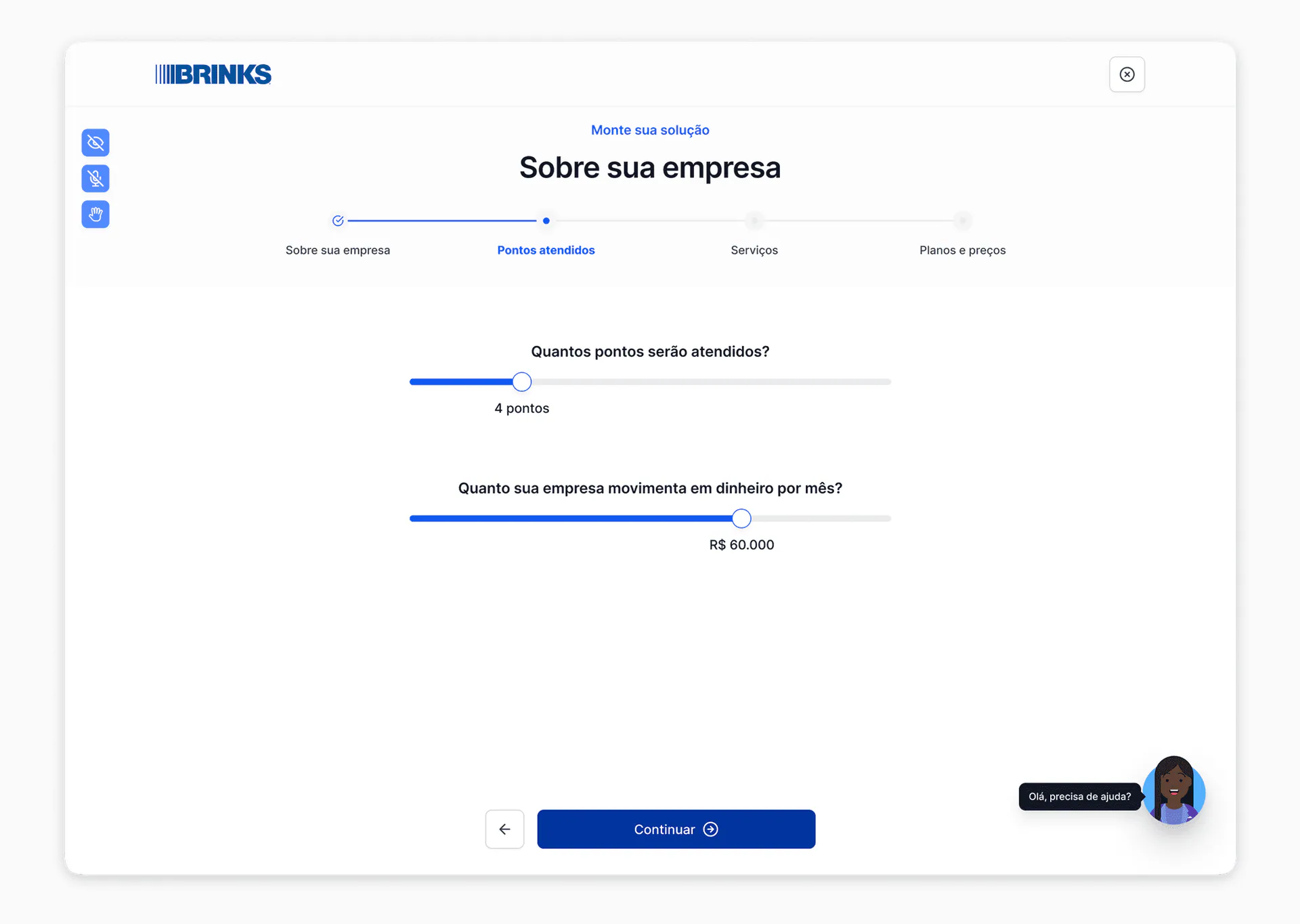This screenshot has width=1300, height=924.
Task: Click the '4 pontos' value label
Action: (521, 408)
